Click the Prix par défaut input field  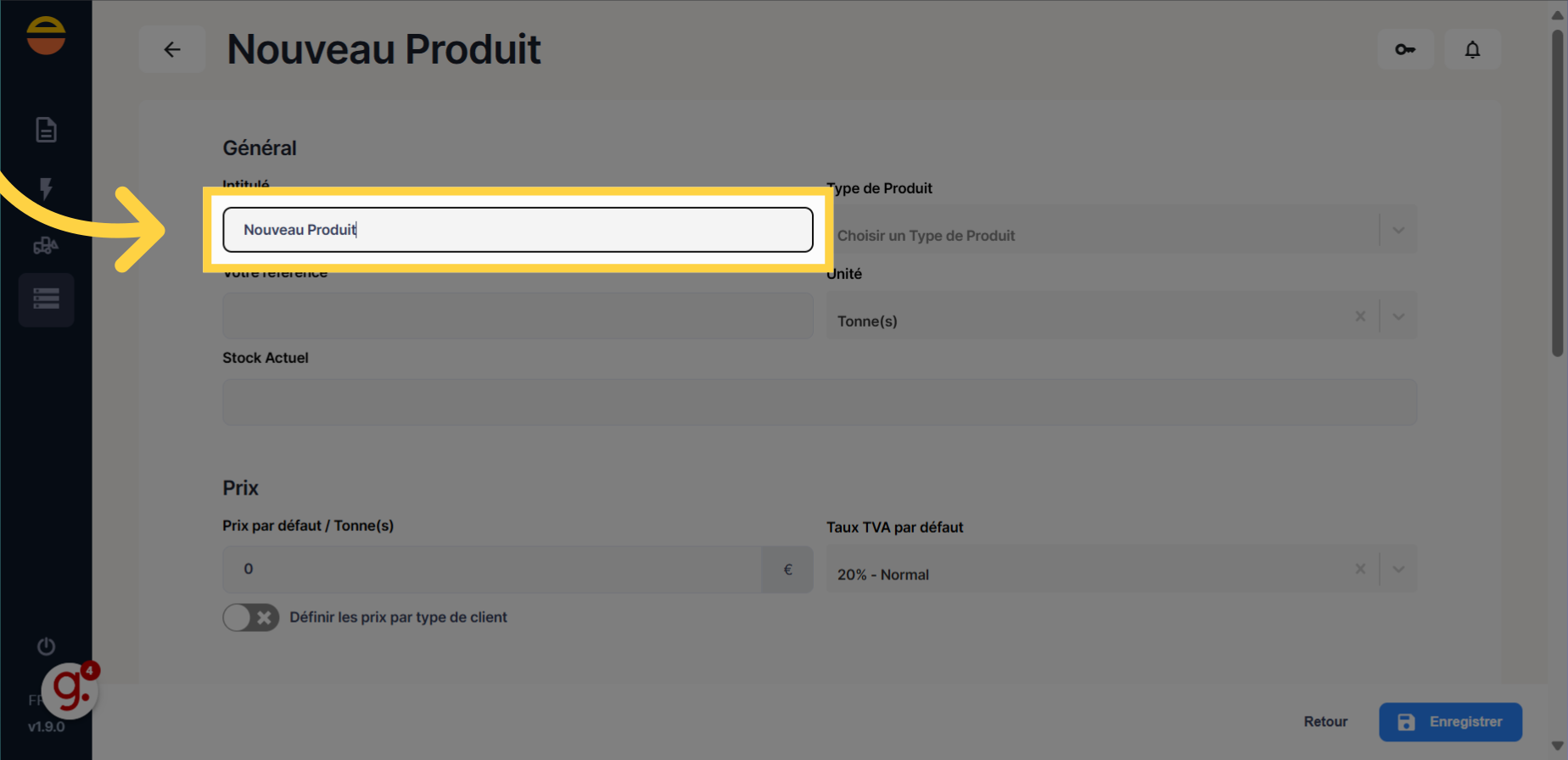coord(492,569)
